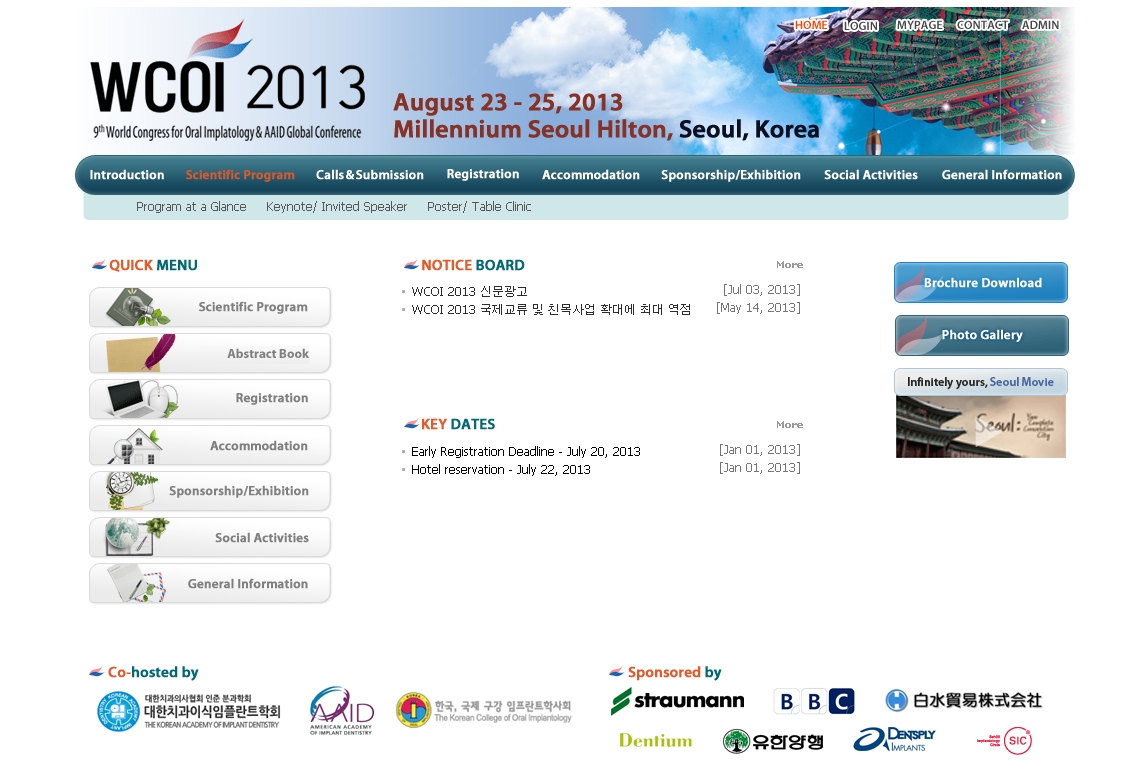The image size is (1145, 776).
Task: Click Abstract Book quick menu button
Action: 210,353
